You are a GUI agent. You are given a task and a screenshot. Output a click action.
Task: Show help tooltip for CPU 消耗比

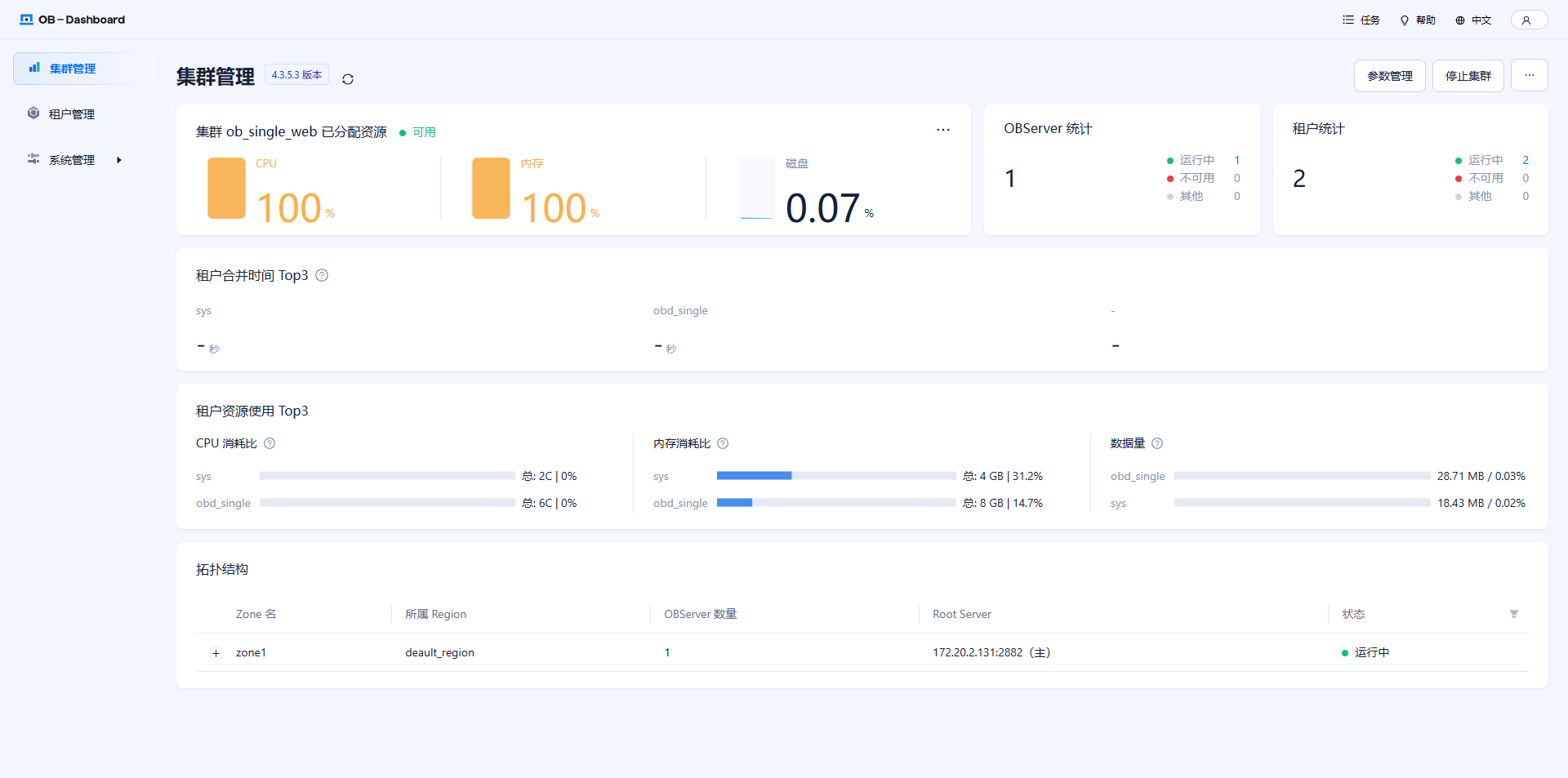269,443
